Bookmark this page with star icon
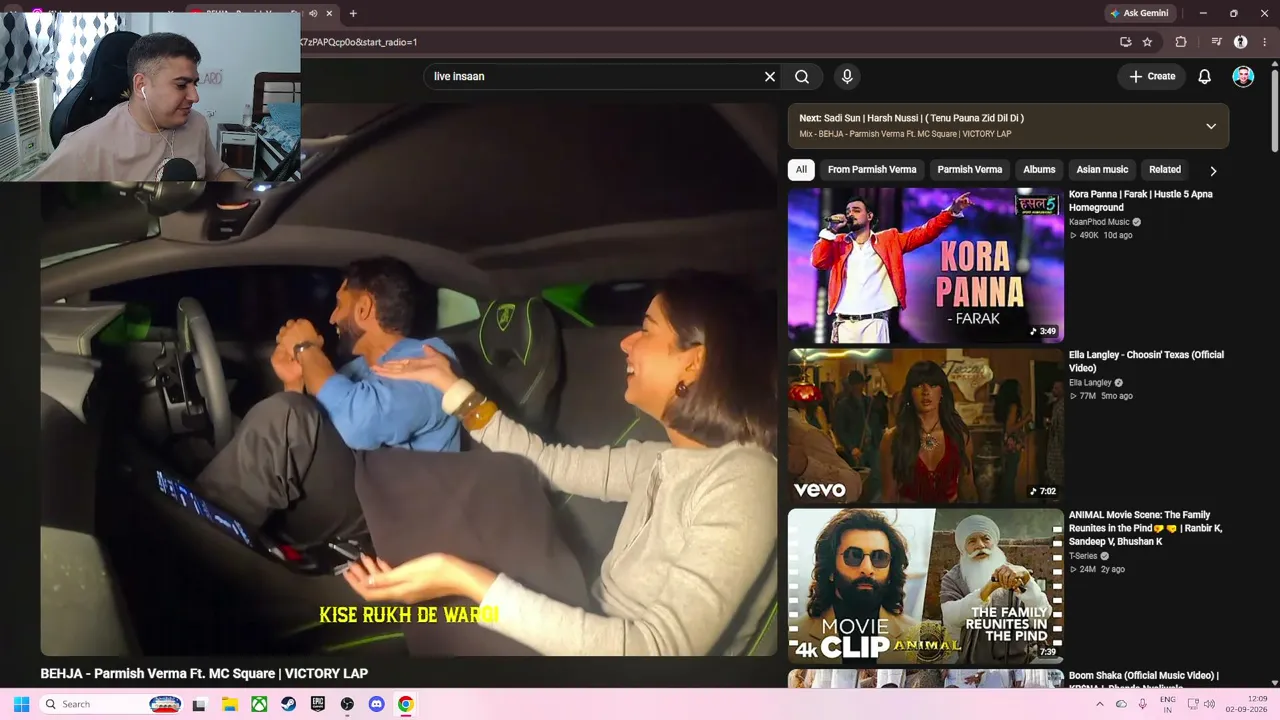Viewport: 1280px width, 720px height. click(1147, 42)
